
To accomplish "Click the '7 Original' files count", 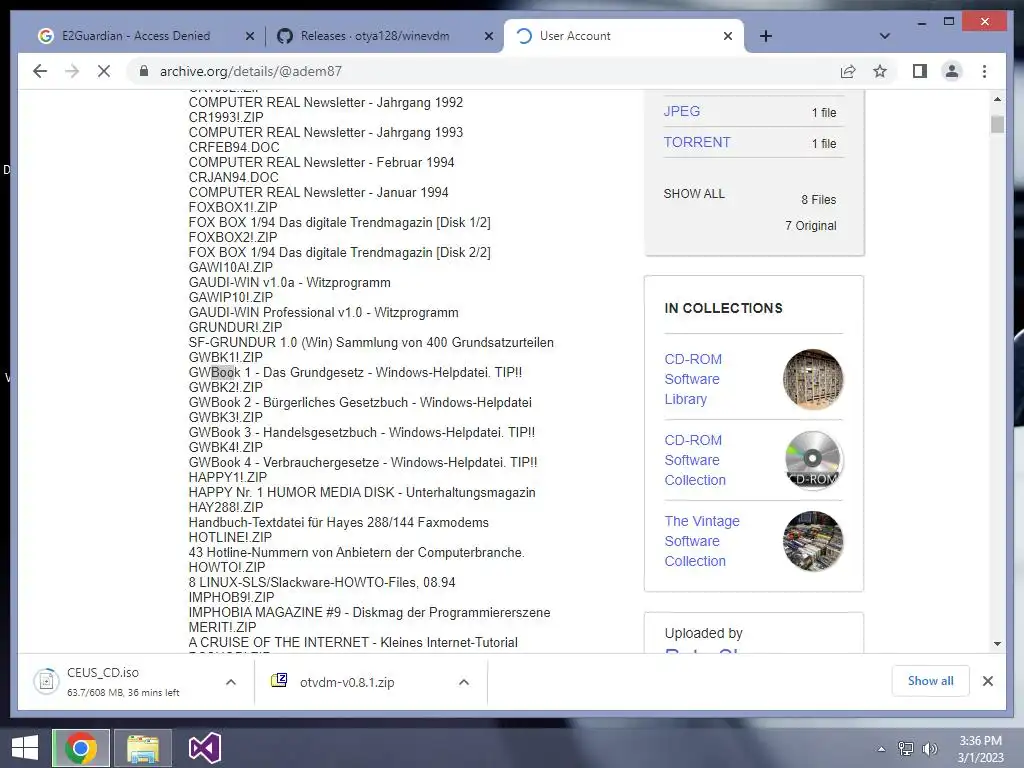I will click(x=810, y=225).
